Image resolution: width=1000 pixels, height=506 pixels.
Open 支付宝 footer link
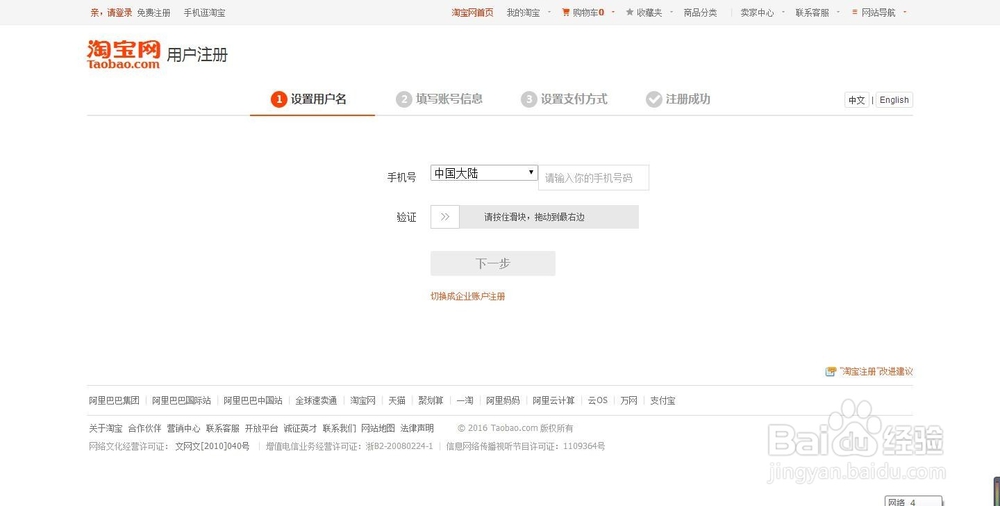tap(663, 401)
